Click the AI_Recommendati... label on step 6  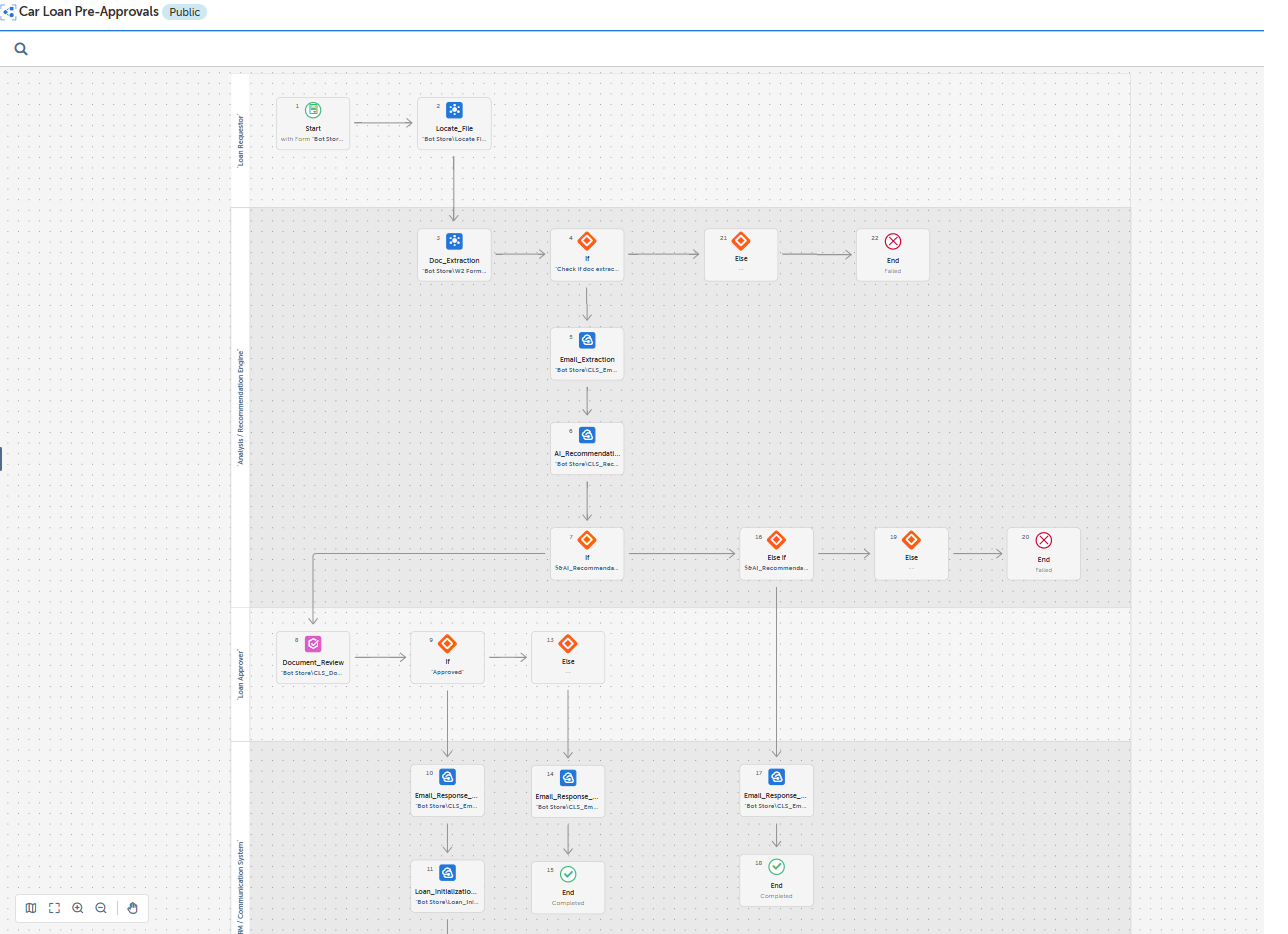(587, 453)
